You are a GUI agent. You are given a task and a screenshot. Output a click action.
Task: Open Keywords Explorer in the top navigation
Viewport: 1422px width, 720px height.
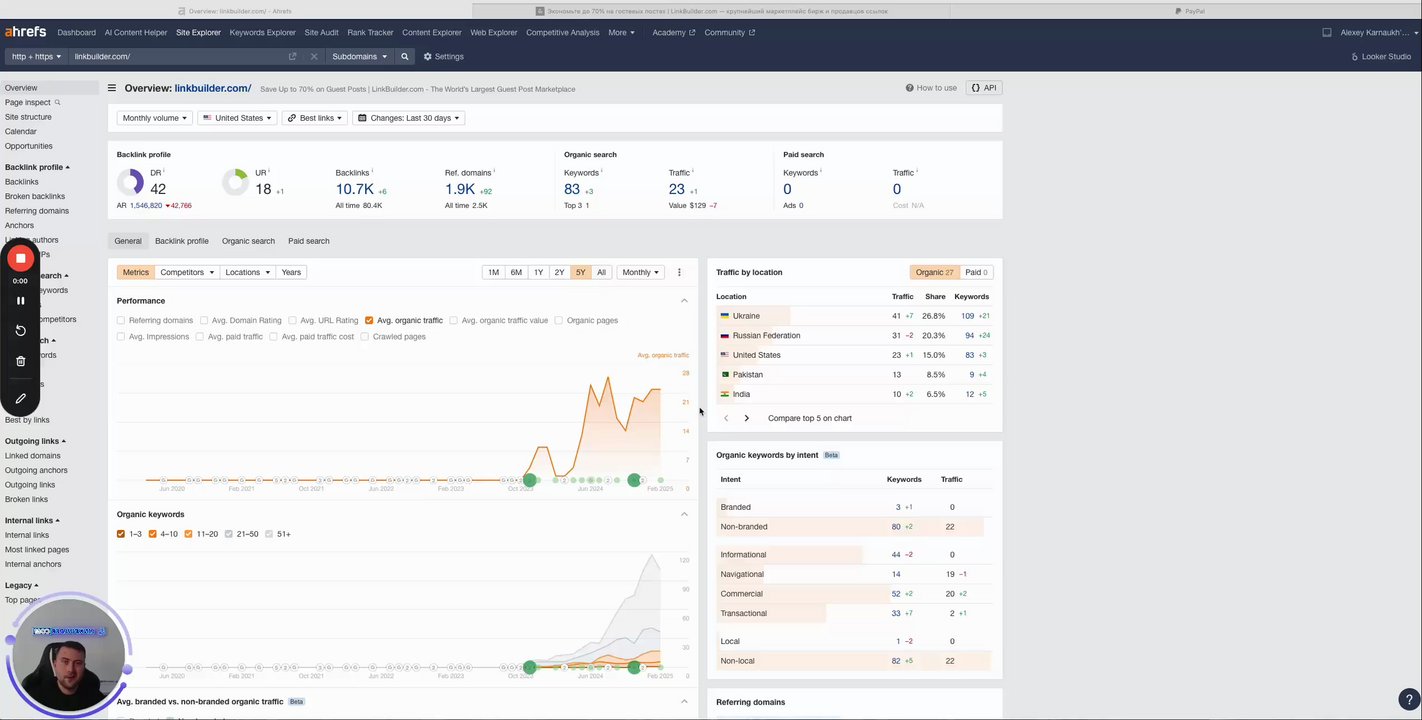[x=262, y=32]
